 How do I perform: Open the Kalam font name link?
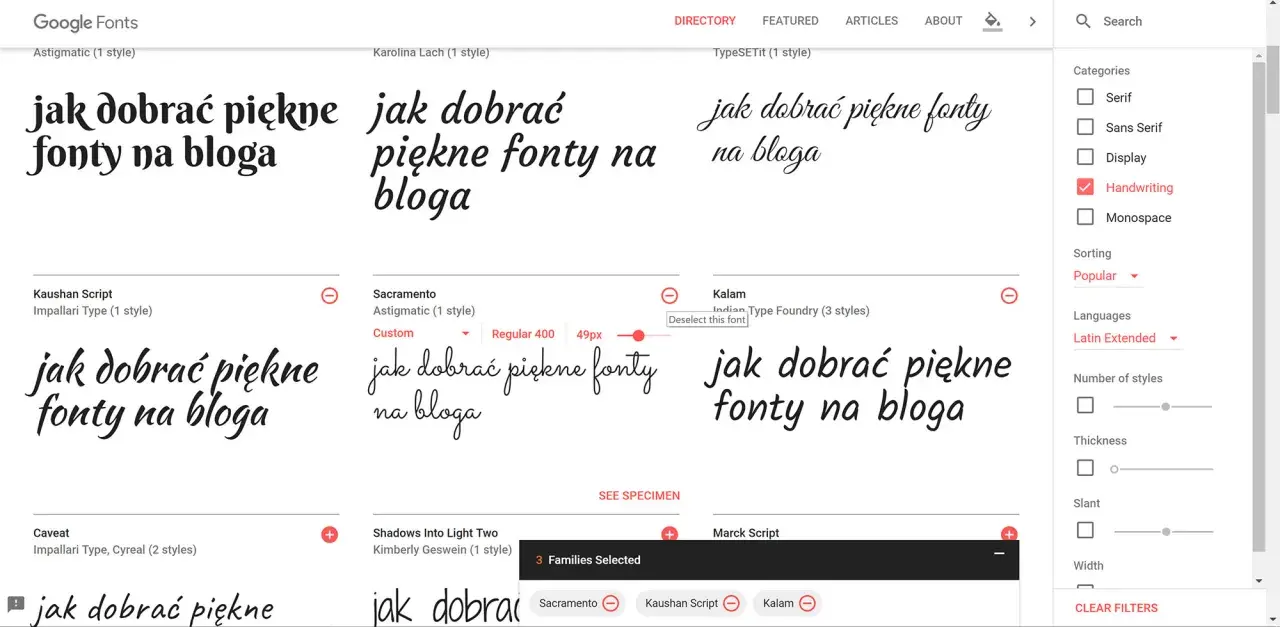click(x=729, y=294)
